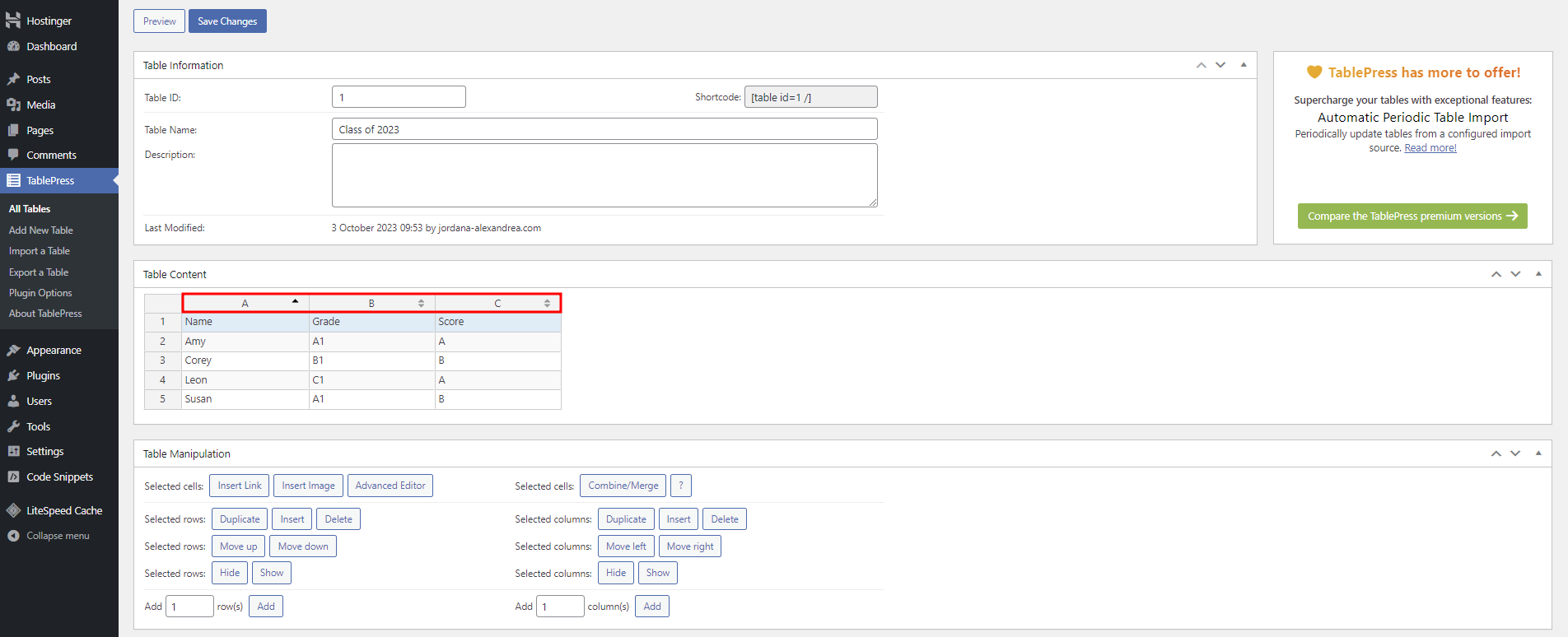The width and height of the screenshot is (1568, 637).
Task: Click the Collapse menu arrow icon
Action: point(13,536)
